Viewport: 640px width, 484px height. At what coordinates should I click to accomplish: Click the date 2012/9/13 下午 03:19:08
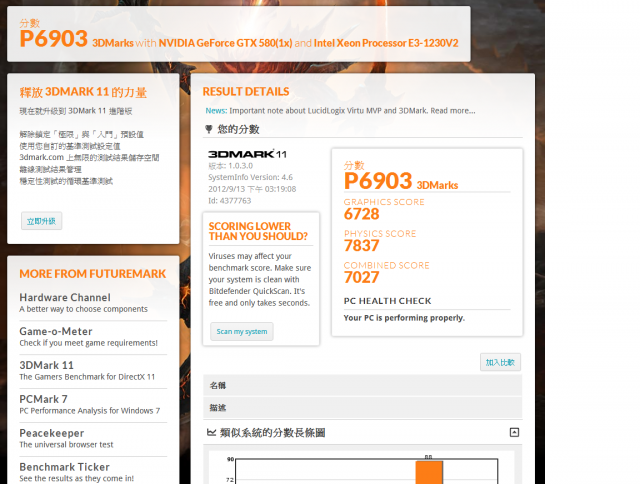252,189
